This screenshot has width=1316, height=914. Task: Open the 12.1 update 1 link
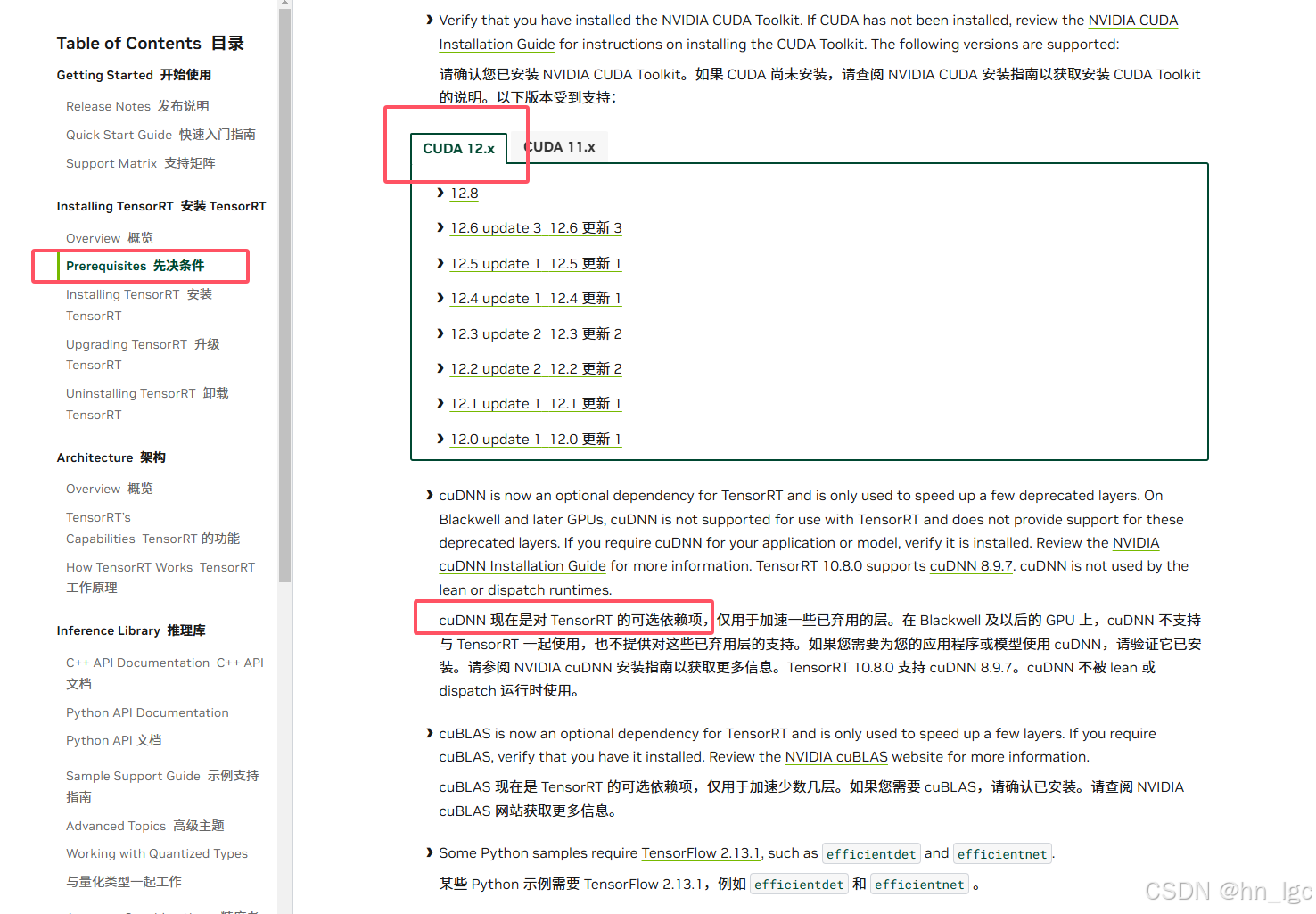[x=536, y=404]
